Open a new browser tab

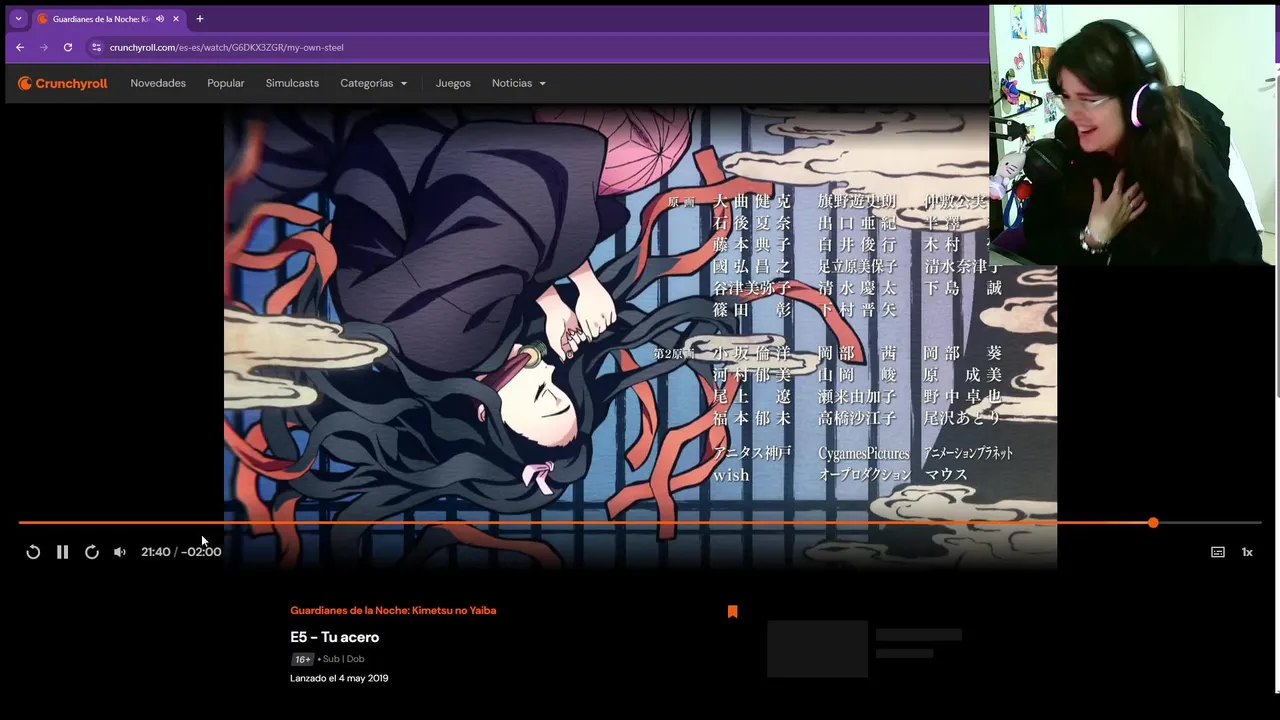click(199, 19)
